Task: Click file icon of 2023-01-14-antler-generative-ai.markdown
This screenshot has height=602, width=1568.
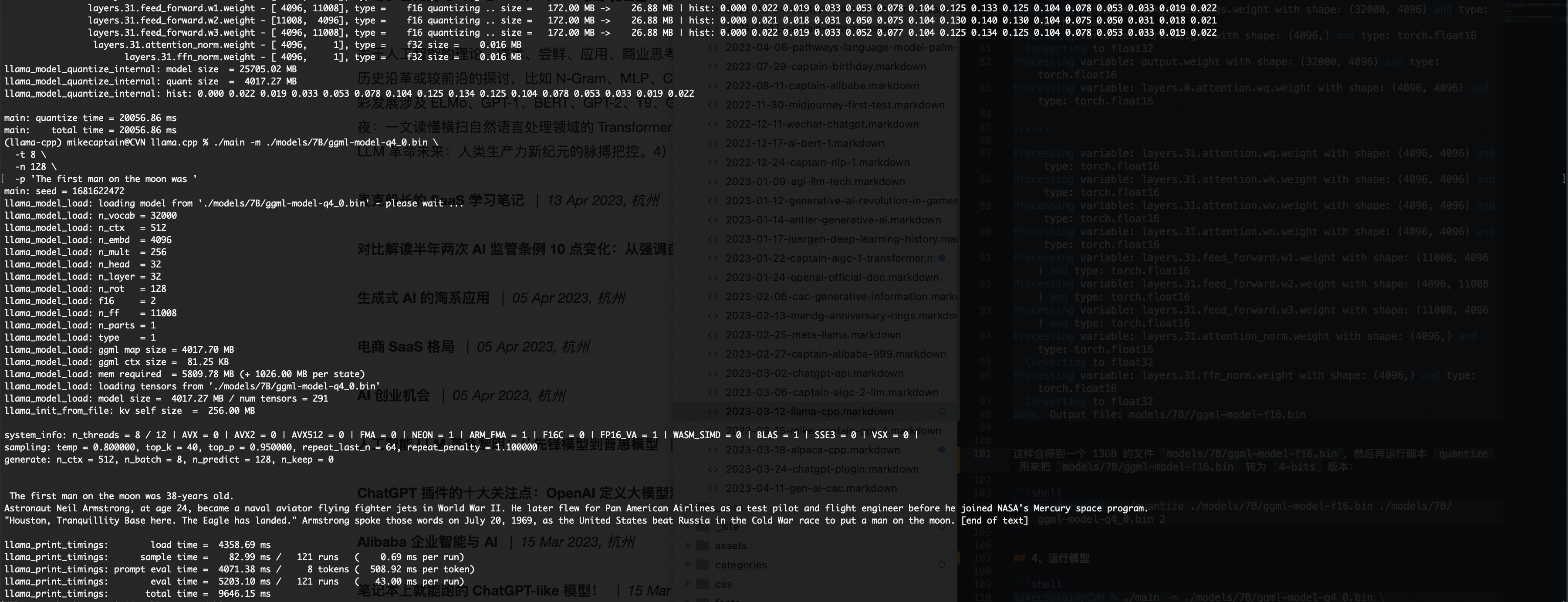Action: (x=712, y=220)
